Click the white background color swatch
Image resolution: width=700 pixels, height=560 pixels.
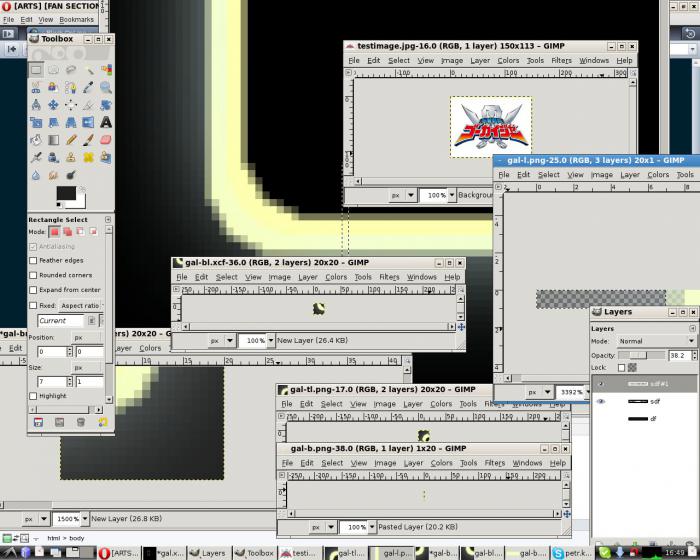79,204
